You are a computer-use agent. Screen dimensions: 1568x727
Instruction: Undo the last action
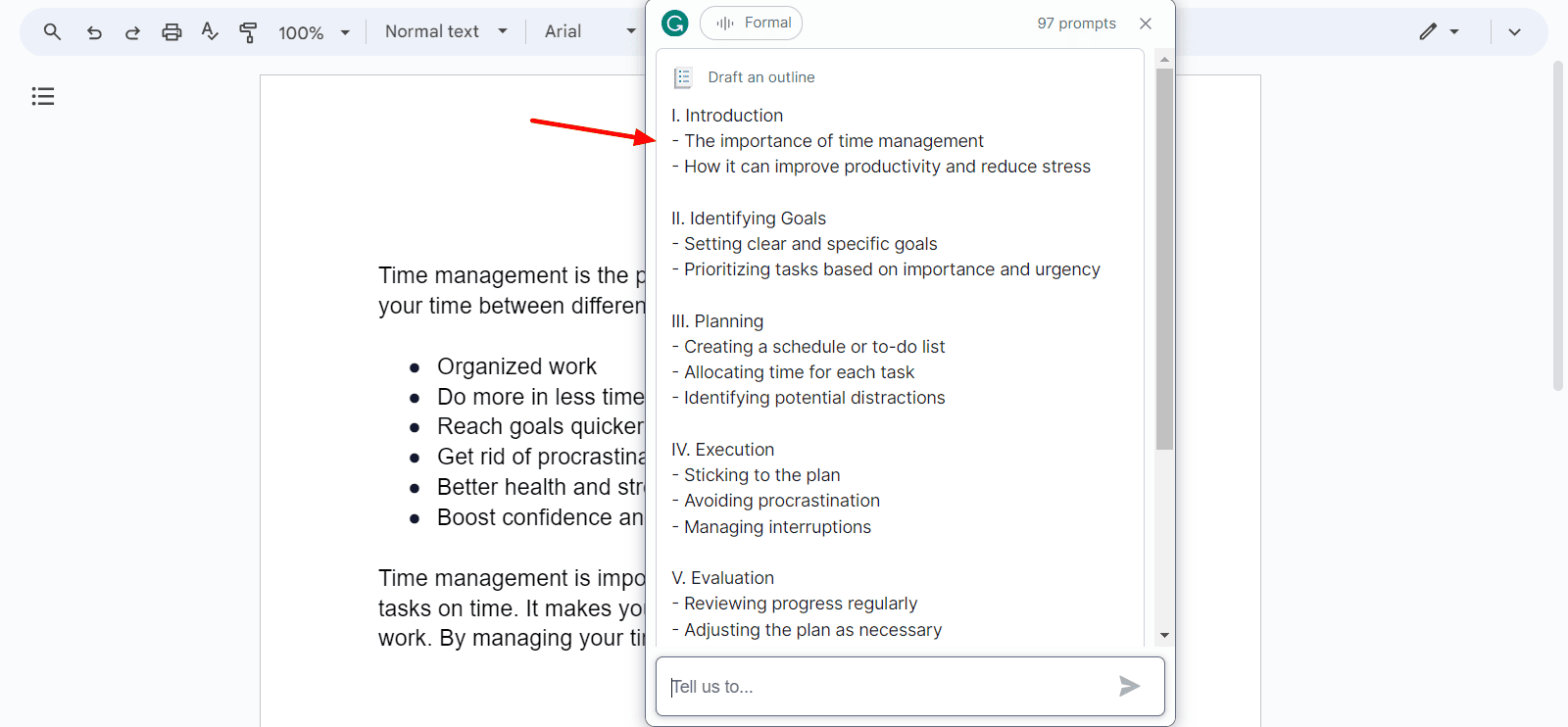coord(94,32)
